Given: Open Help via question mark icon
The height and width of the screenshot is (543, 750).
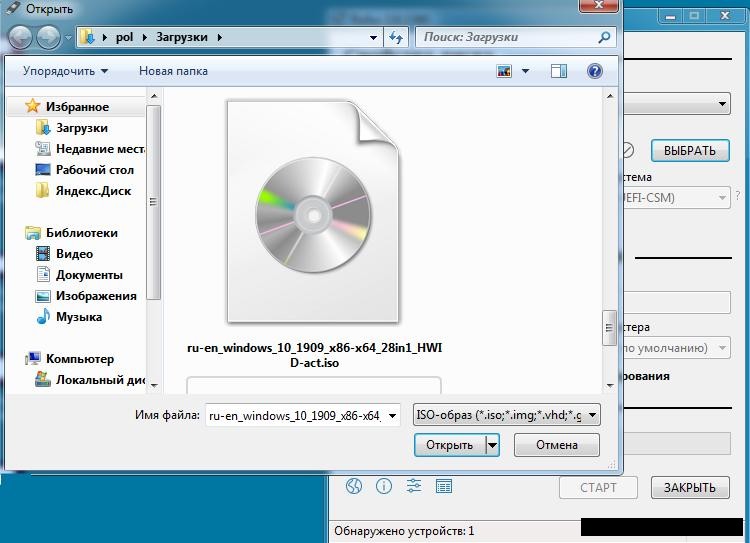Looking at the screenshot, I should tap(595, 71).
